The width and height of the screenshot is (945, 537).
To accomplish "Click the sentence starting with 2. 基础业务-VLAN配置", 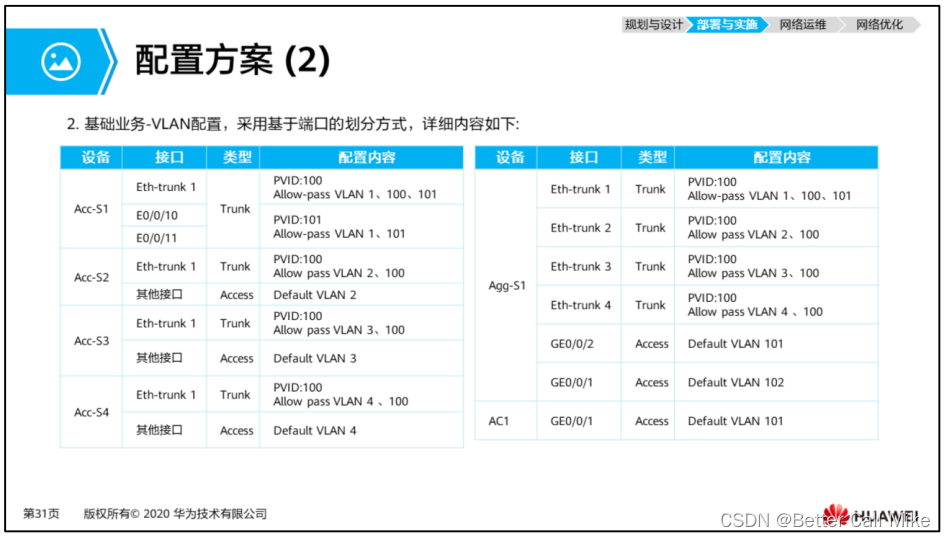I will 293,124.
